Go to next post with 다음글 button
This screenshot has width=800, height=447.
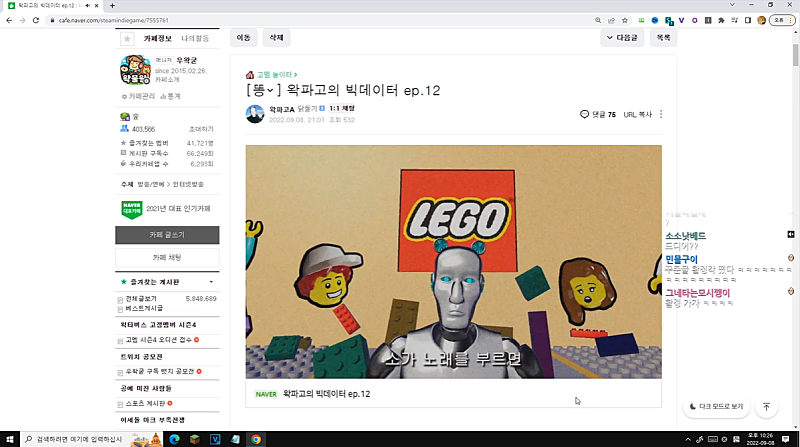point(622,37)
